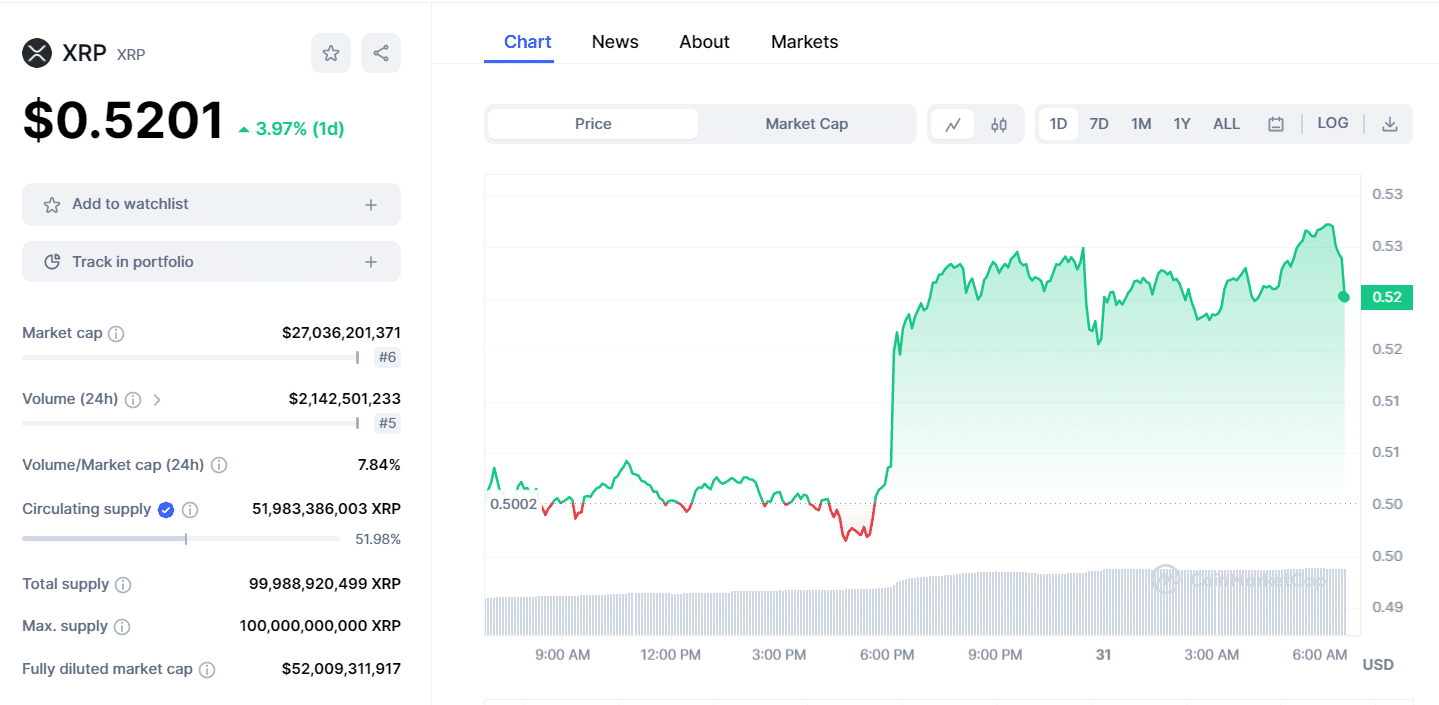The width and height of the screenshot is (1439, 705).
Task: Click the green current price dot on chart
Action: [1344, 297]
